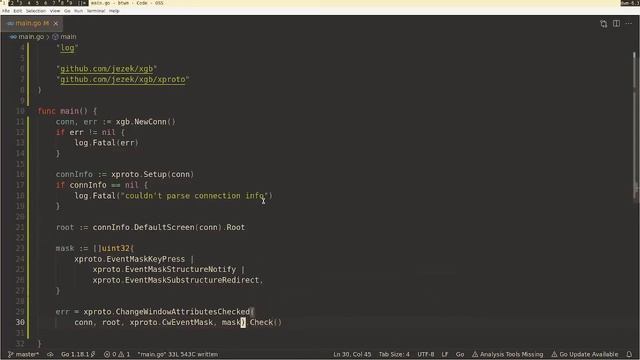Click on xproto.Setup(conn) text
640x360 pixels.
click(152, 174)
